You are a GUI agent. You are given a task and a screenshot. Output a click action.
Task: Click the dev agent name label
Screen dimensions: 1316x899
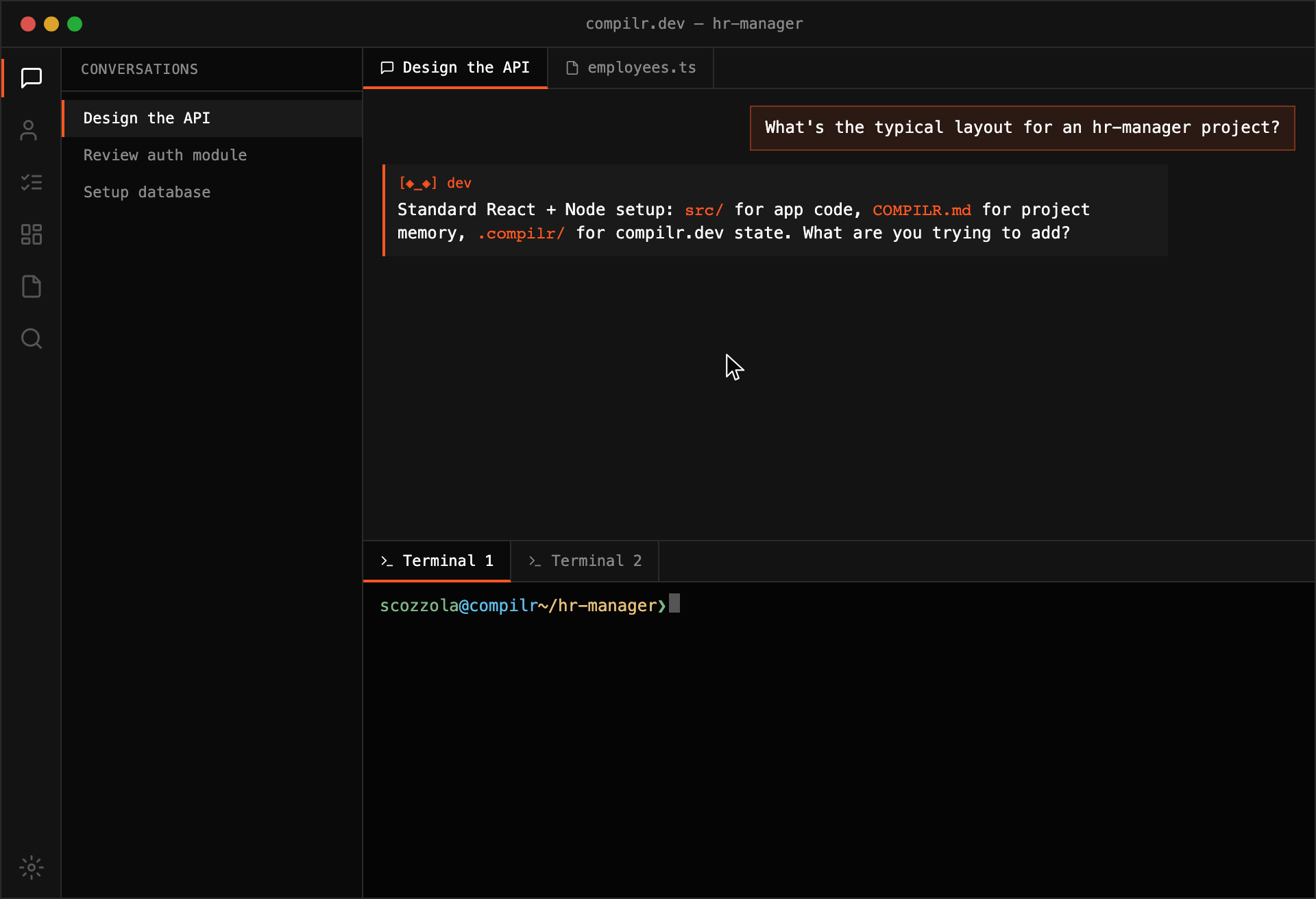tap(459, 183)
